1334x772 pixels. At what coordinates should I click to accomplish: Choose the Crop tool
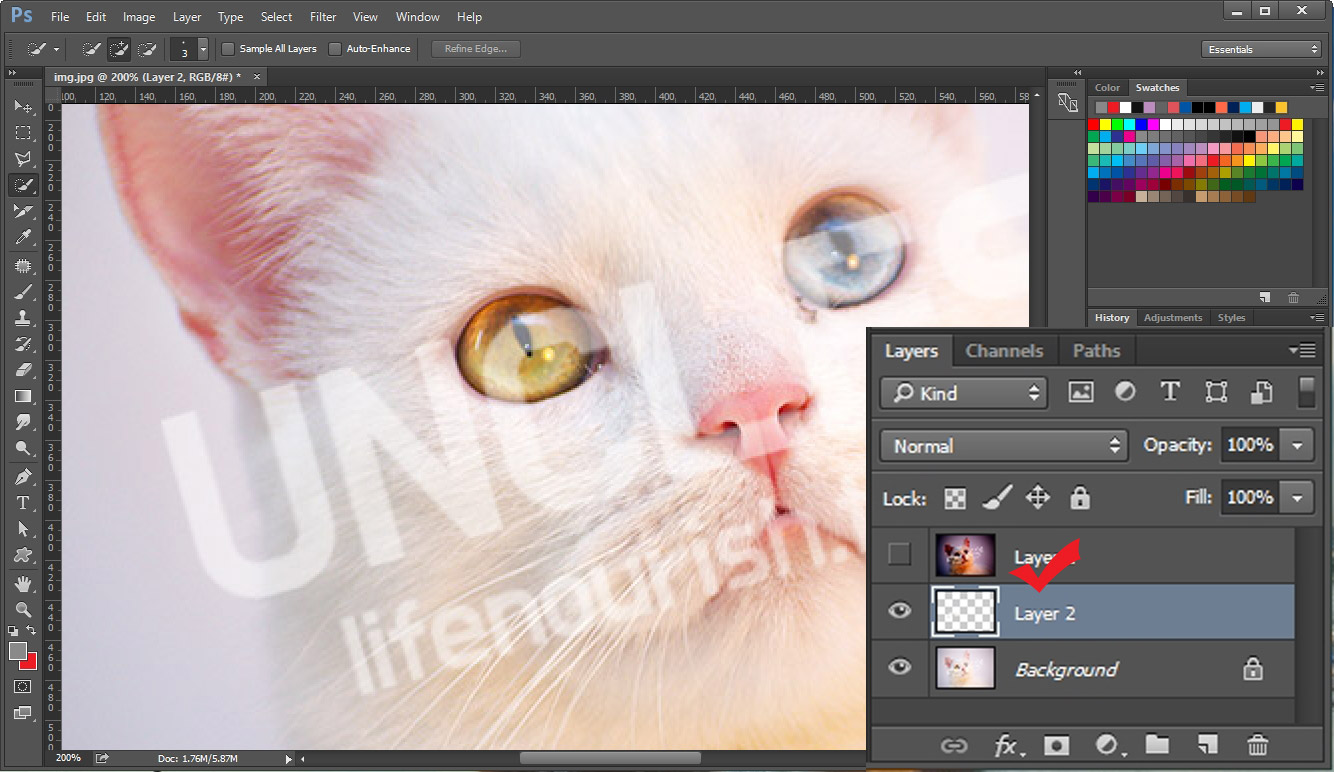23,211
